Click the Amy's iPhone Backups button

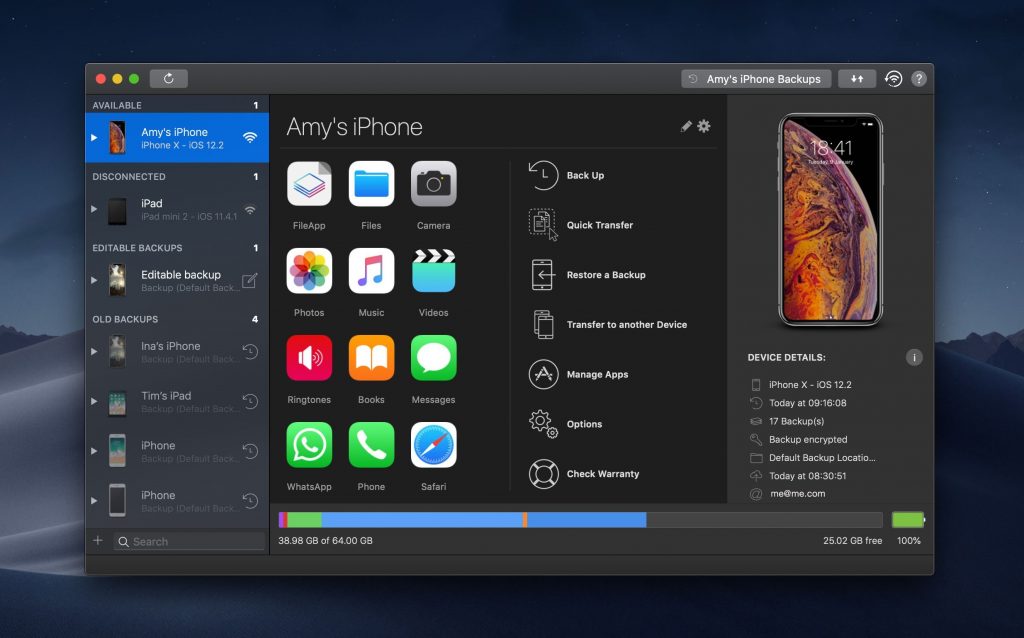(756, 79)
